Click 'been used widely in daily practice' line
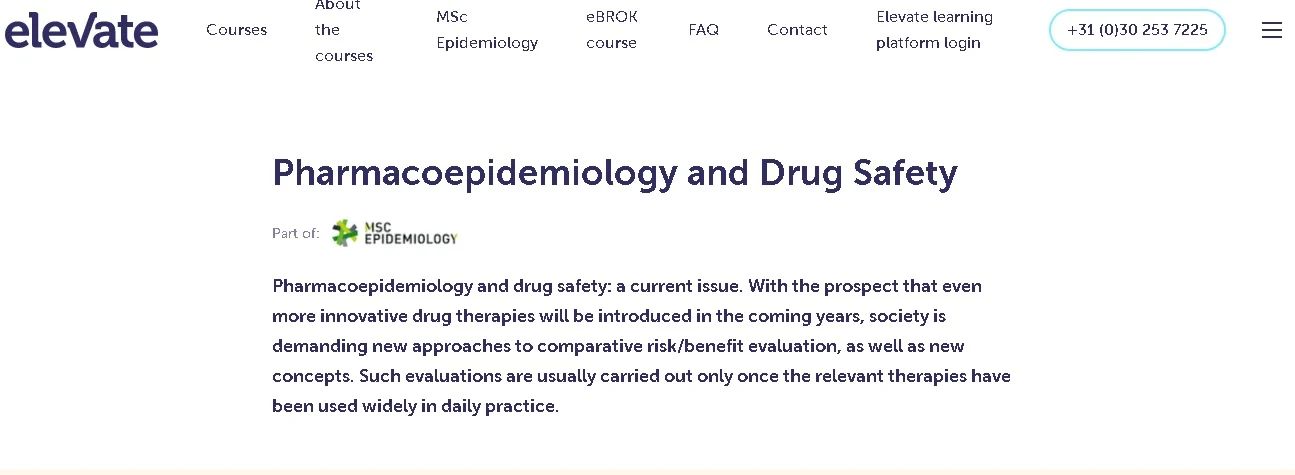 coord(415,407)
